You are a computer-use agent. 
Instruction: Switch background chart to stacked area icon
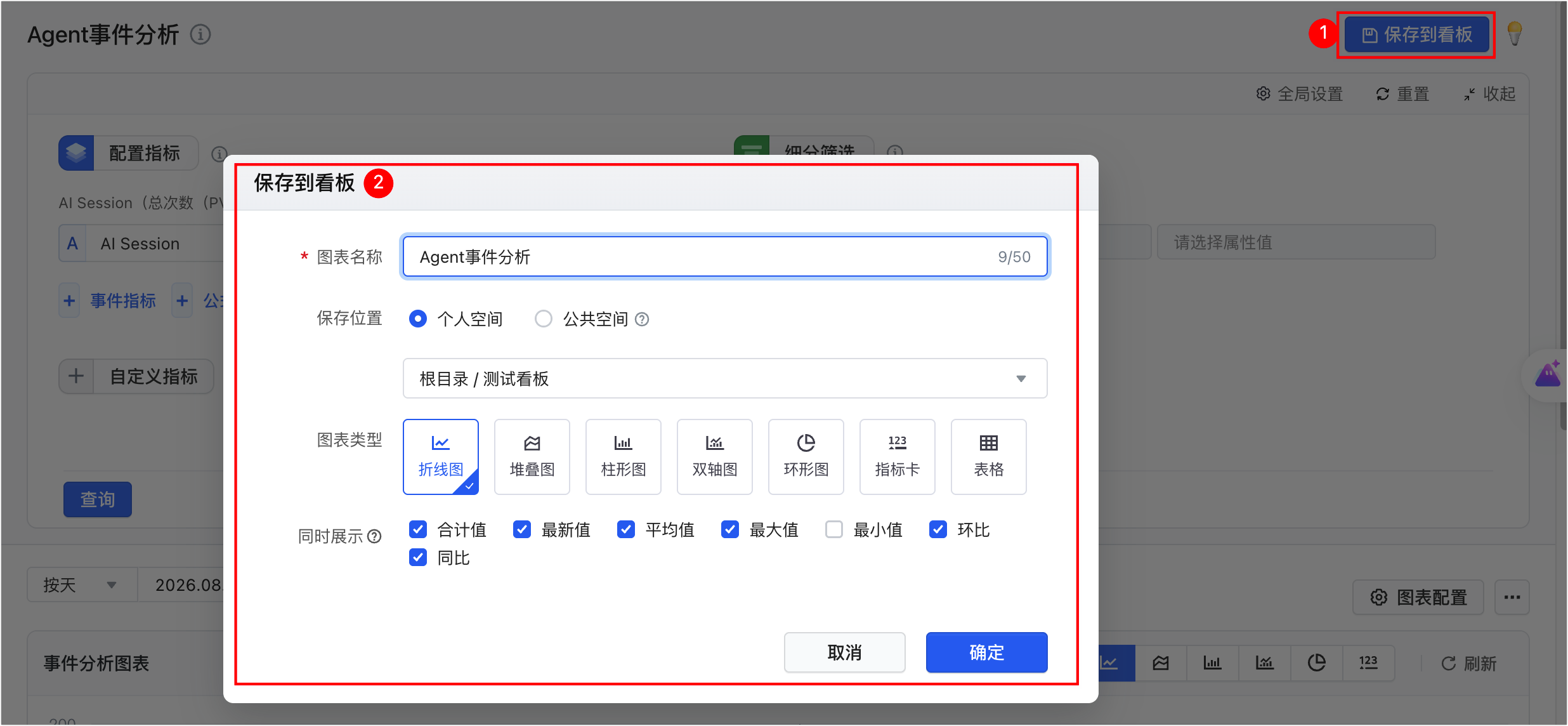tap(1161, 663)
